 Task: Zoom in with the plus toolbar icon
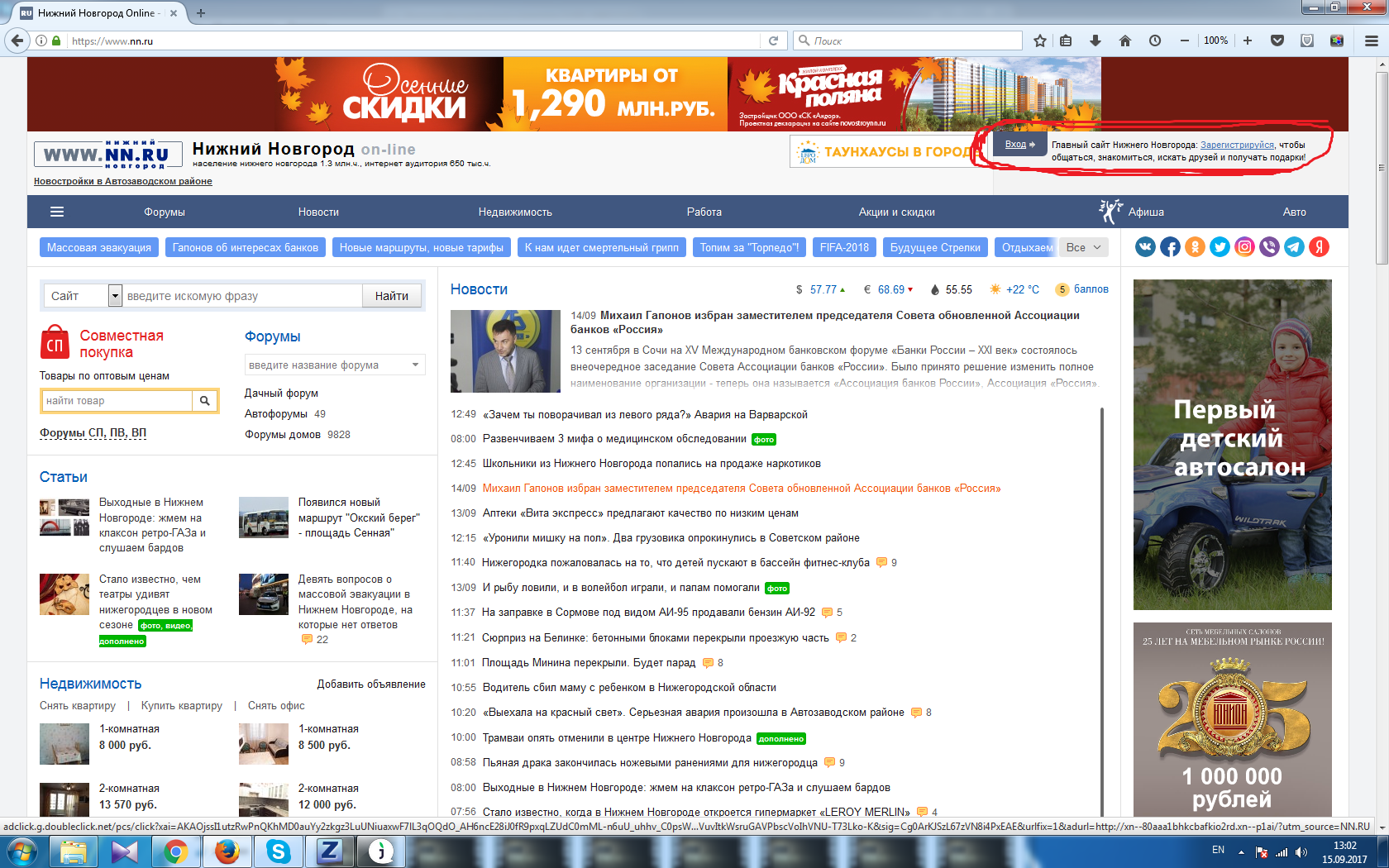(x=1248, y=41)
